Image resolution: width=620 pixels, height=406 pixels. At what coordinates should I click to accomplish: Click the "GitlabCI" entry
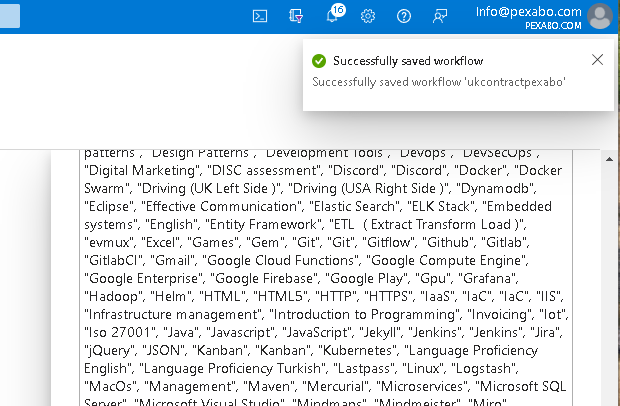tap(113, 260)
